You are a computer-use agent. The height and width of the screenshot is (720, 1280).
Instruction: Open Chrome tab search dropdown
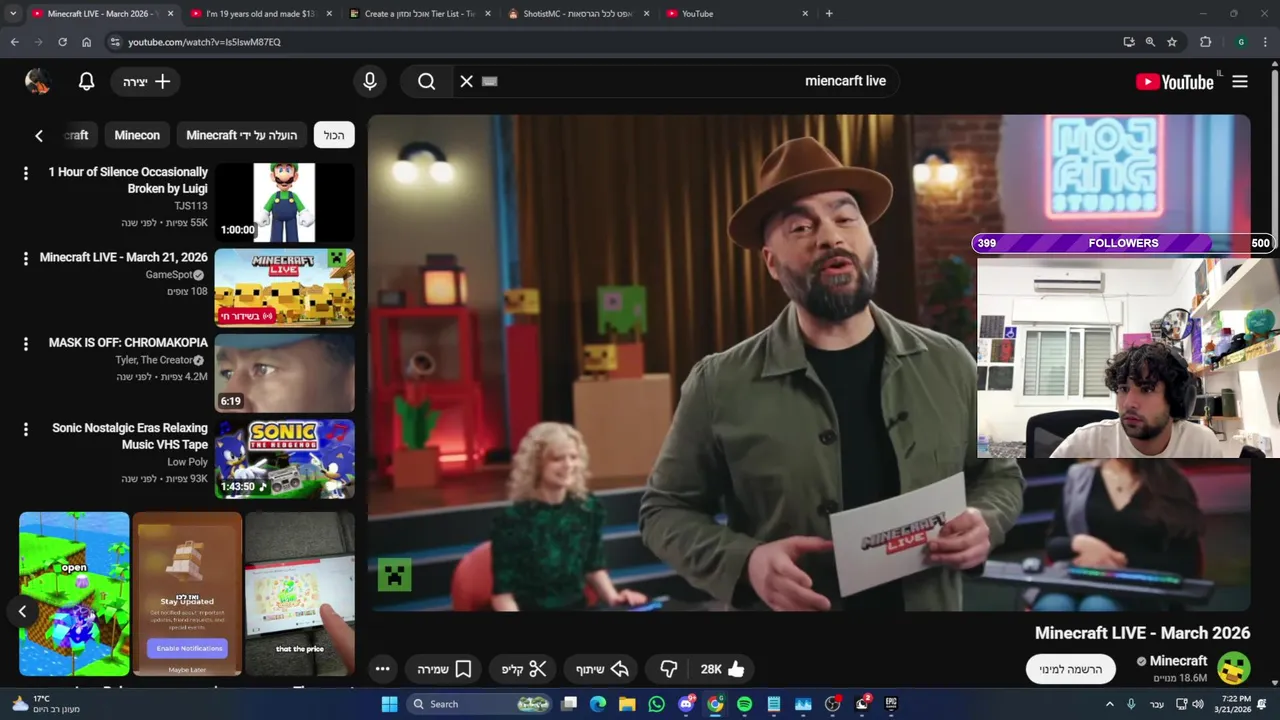12,14
